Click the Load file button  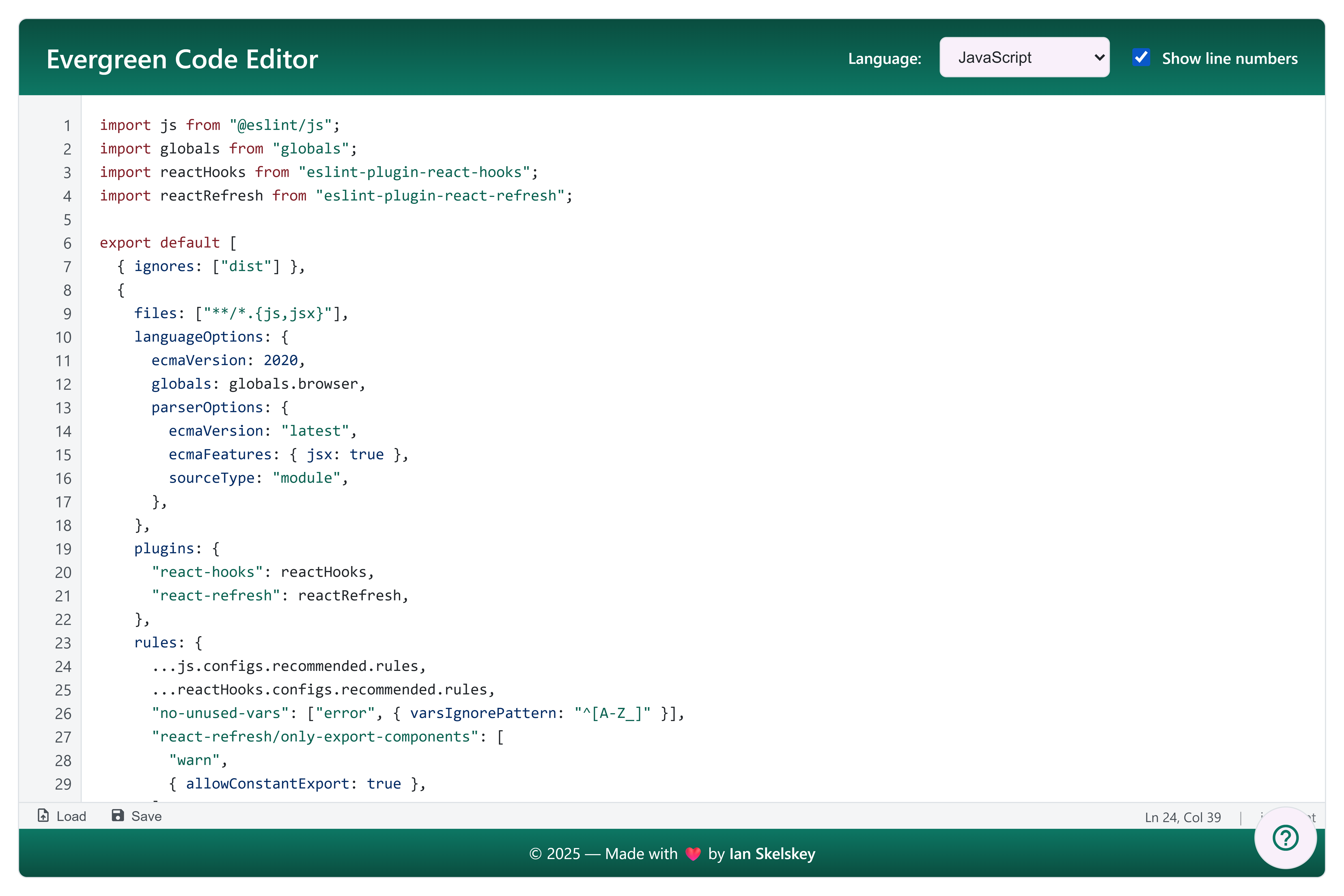pos(62,816)
